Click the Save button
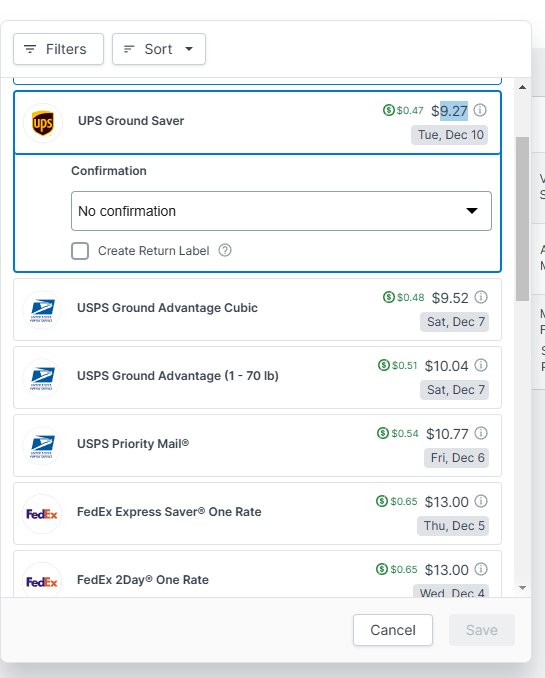This screenshot has height=678, width=545. [482, 630]
